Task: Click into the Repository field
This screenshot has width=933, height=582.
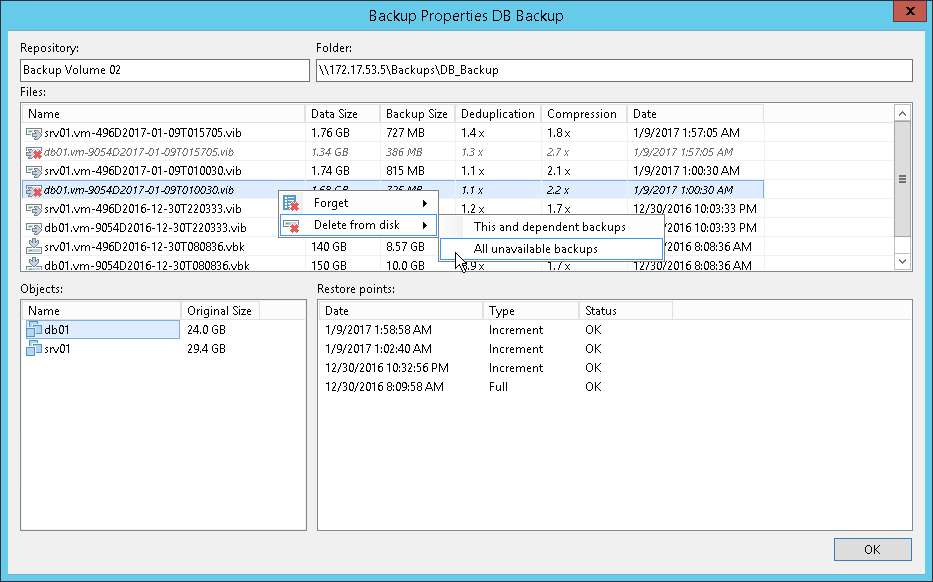Action: pyautogui.click(x=165, y=70)
